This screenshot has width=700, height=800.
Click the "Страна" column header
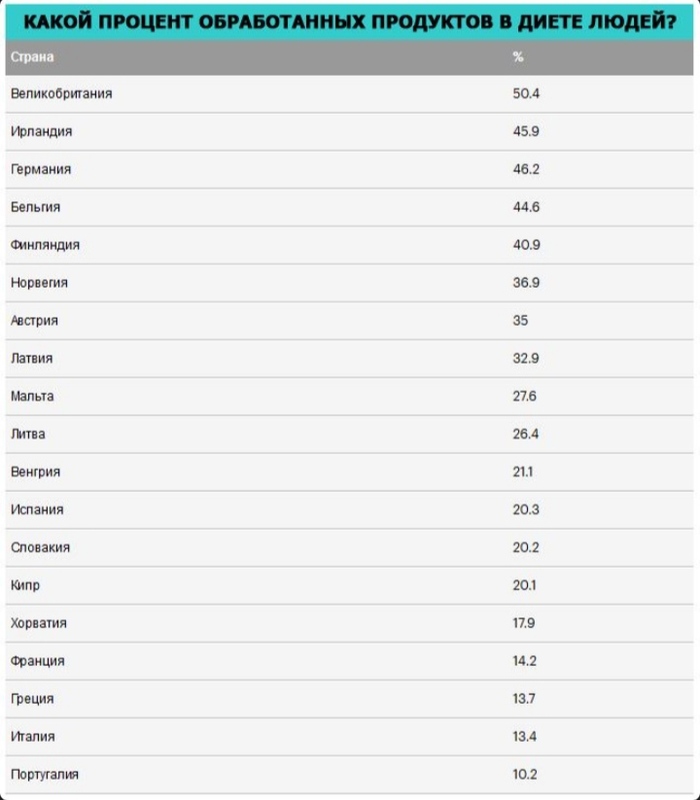tap(31, 57)
